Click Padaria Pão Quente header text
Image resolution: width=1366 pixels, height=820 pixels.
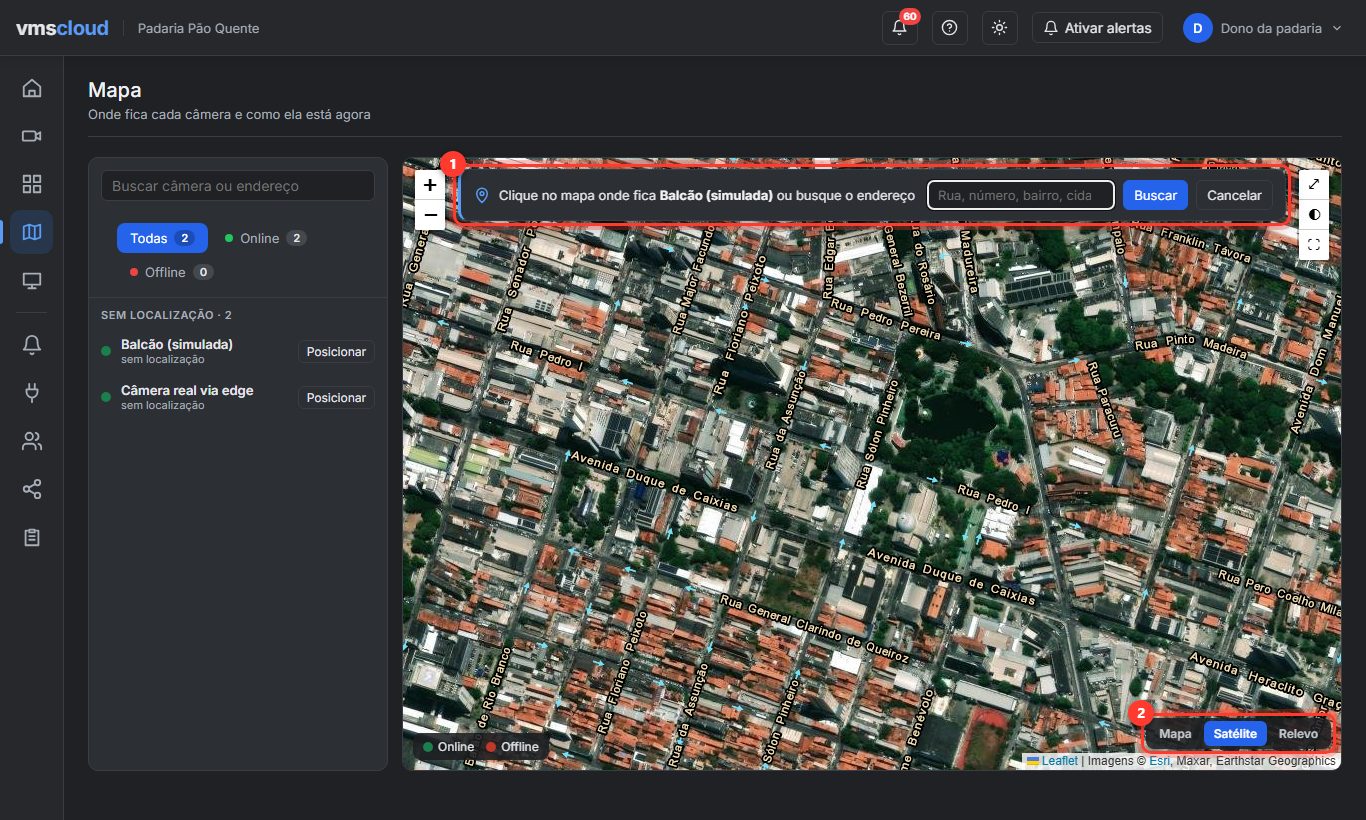click(x=198, y=28)
